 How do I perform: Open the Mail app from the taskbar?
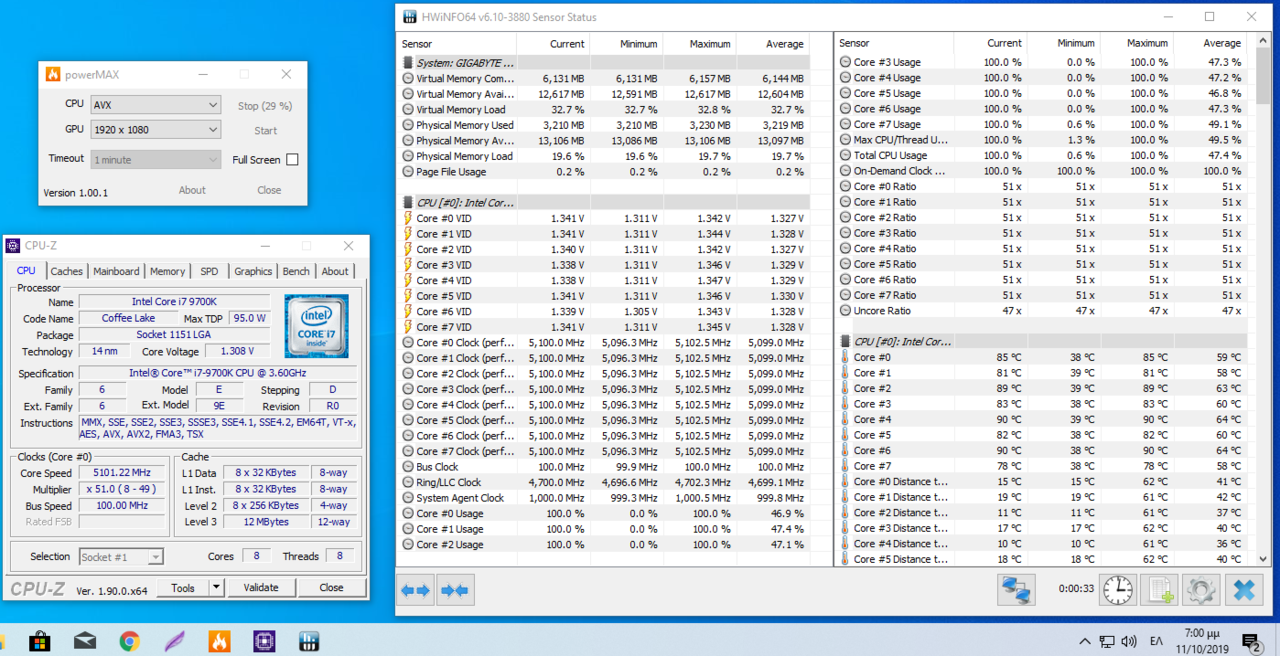pos(85,641)
